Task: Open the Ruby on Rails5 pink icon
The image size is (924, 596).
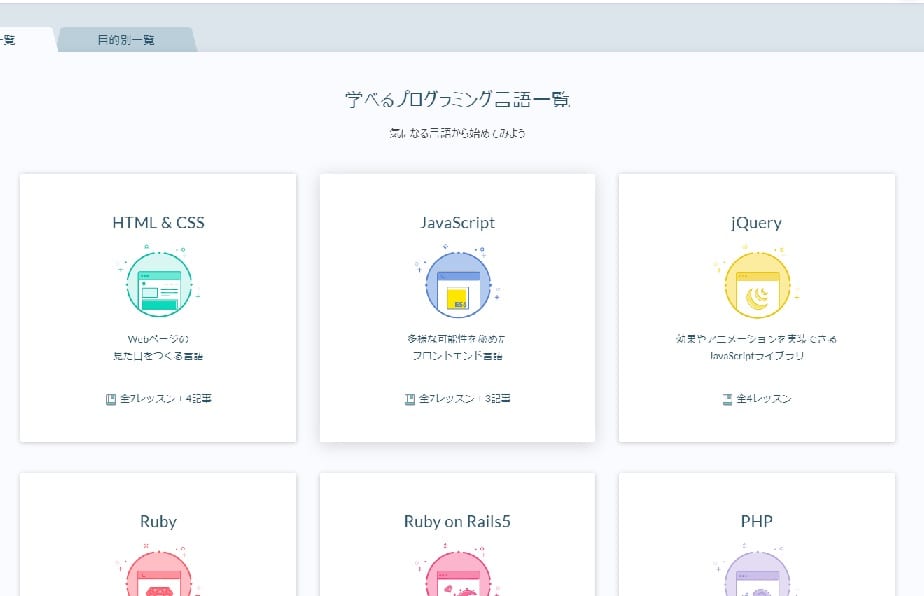Action: 458,572
